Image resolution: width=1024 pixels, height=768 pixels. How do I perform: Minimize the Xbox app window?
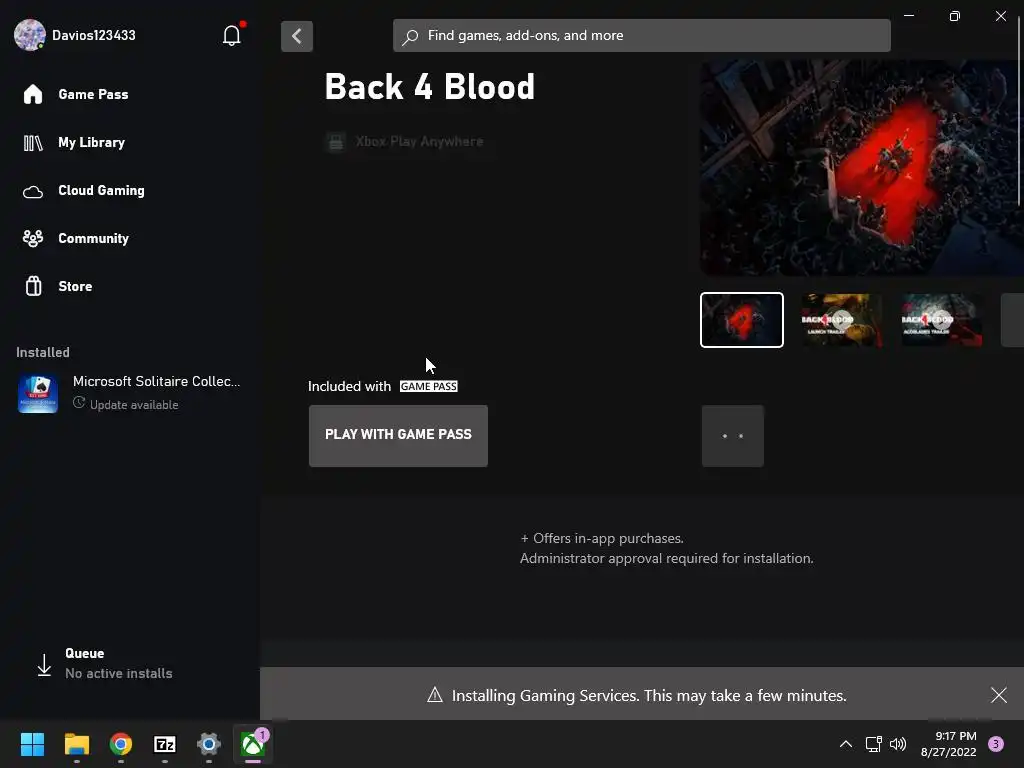pos(909,16)
